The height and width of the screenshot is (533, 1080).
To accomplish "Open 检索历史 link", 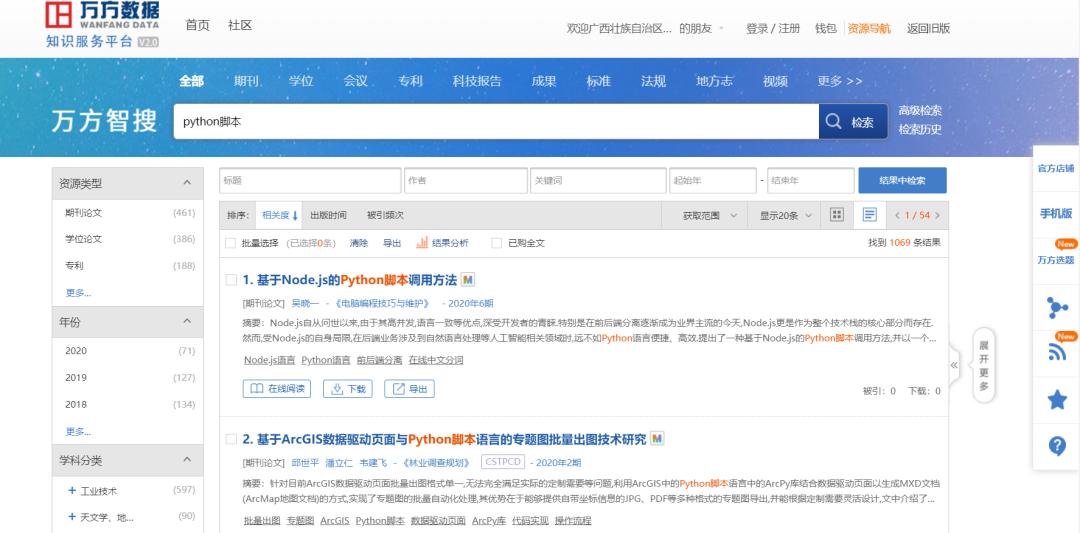I will (920, 129).
